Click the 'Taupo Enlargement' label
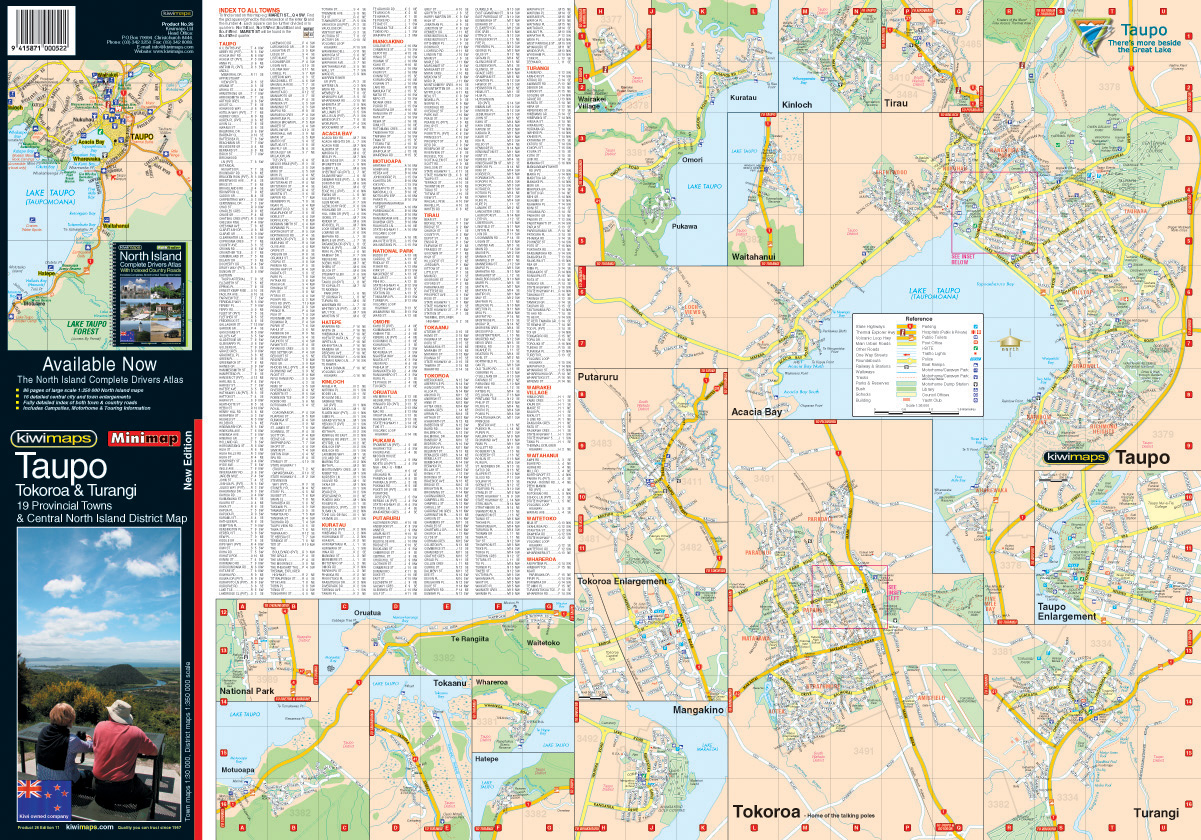Screen dimensions: 1201x840 click(1067, 611)
